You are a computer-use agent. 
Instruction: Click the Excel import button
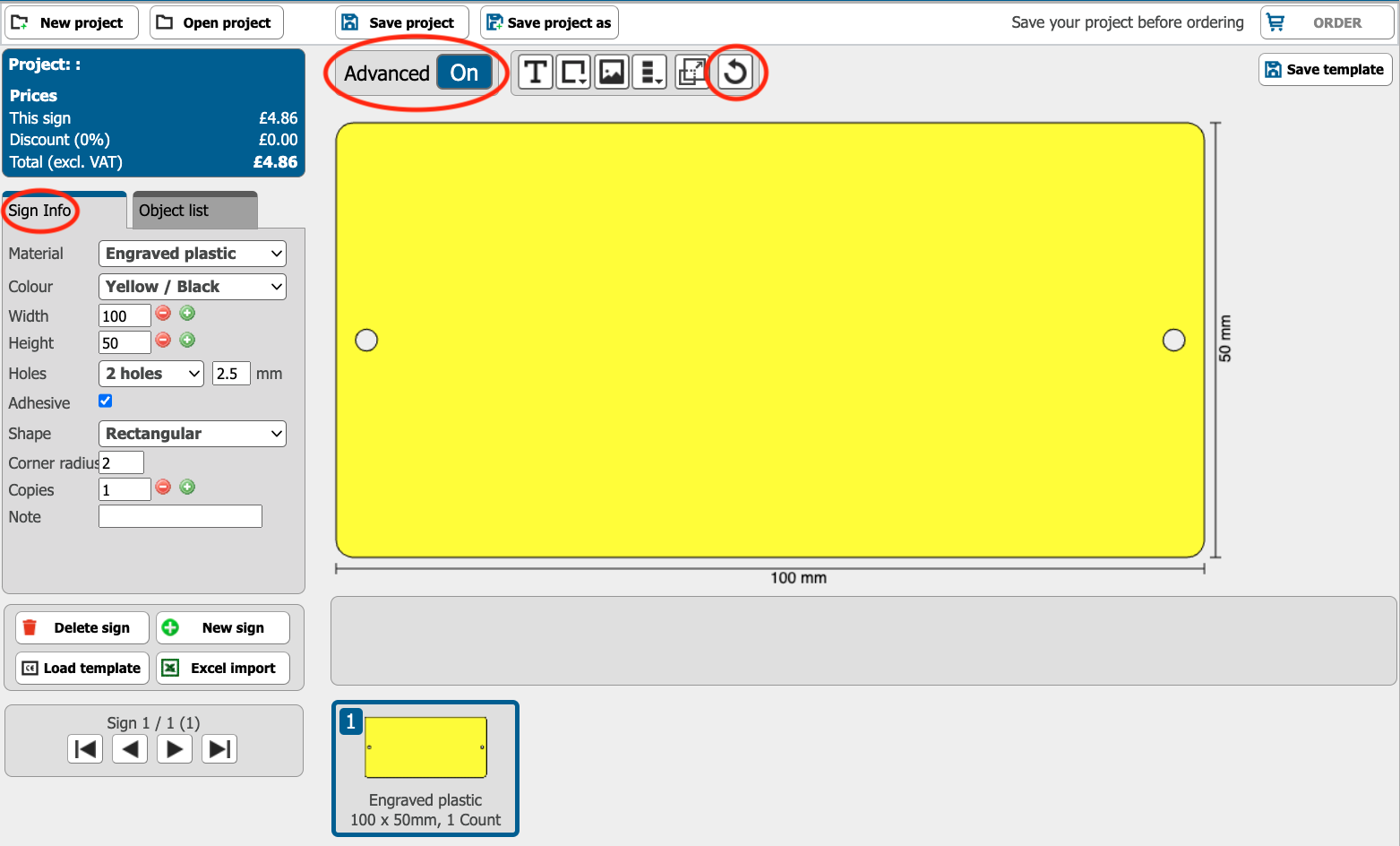pyautogui.click(x=223, y=669)
